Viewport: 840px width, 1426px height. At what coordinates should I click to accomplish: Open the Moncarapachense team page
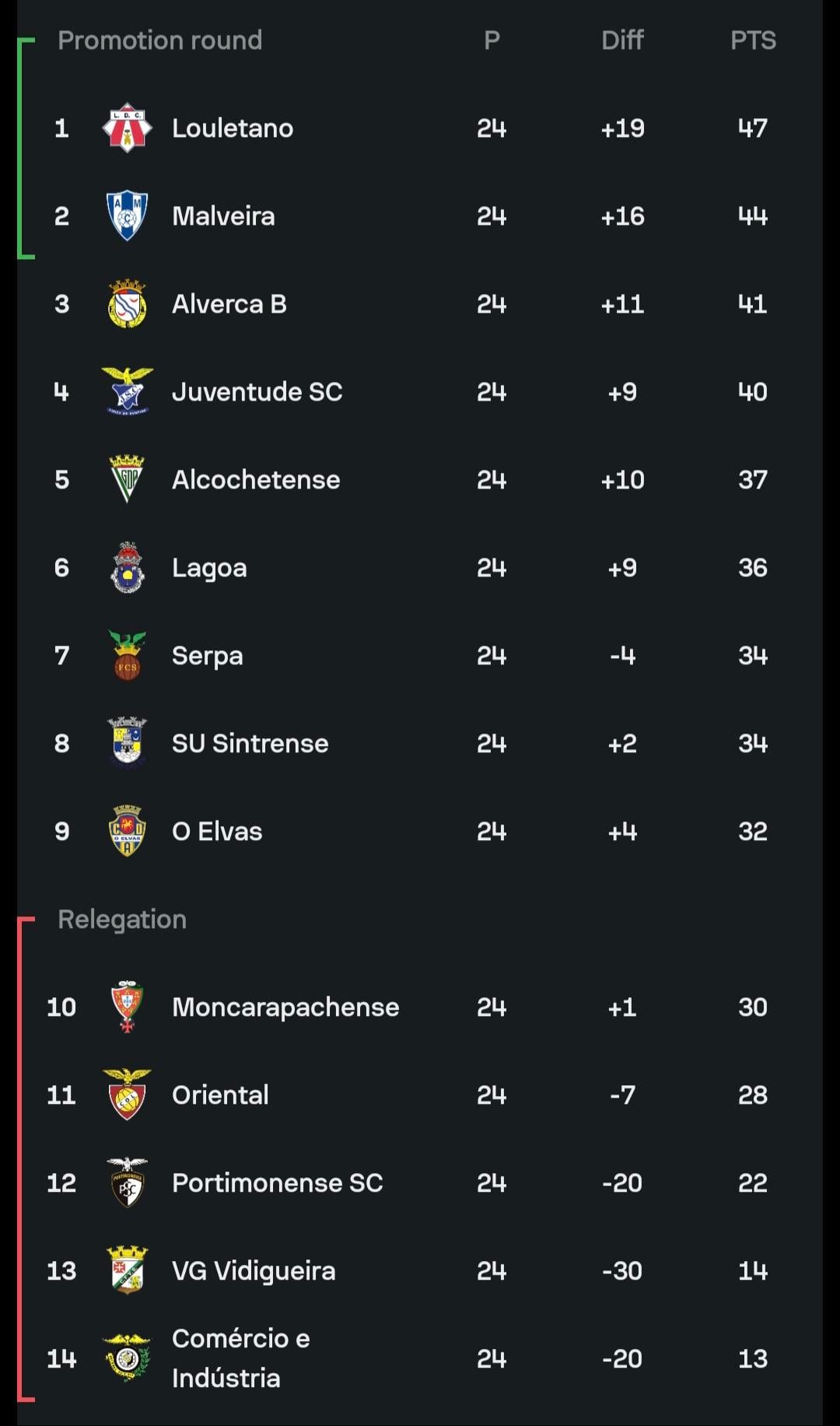click(285, 1007)
